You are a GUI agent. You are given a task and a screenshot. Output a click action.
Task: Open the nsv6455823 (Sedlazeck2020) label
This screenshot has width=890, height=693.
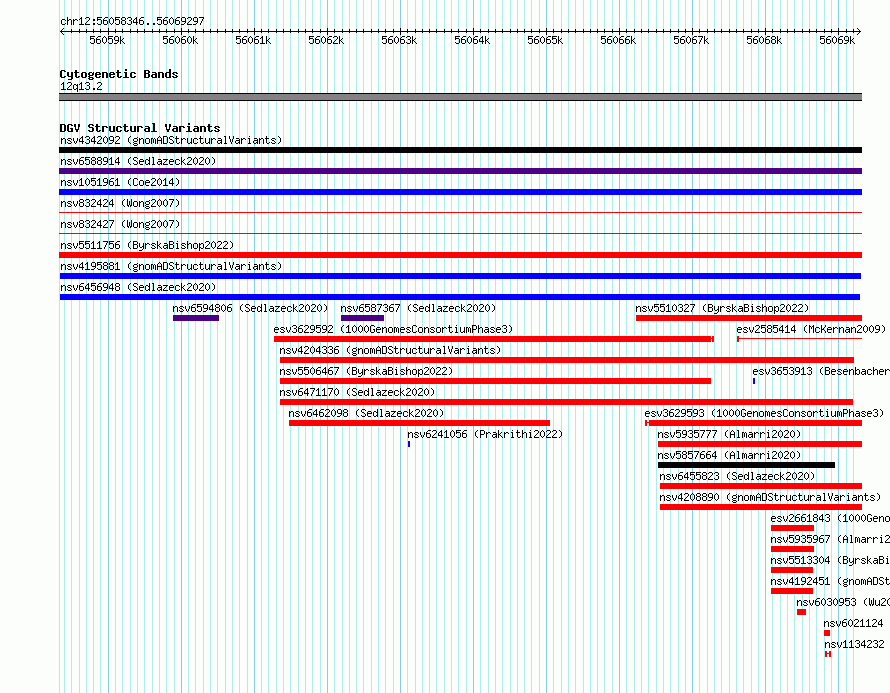click(737, 476)
